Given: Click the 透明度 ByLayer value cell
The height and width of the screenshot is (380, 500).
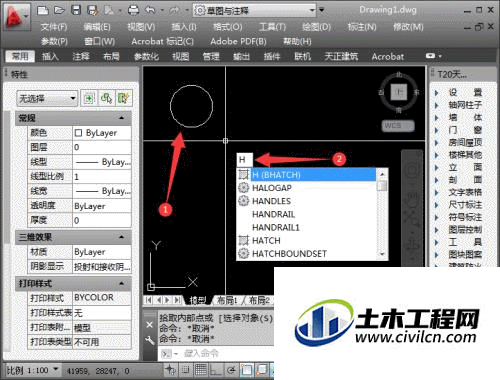Looking at the screenshot, I should (x=102, y=206).
